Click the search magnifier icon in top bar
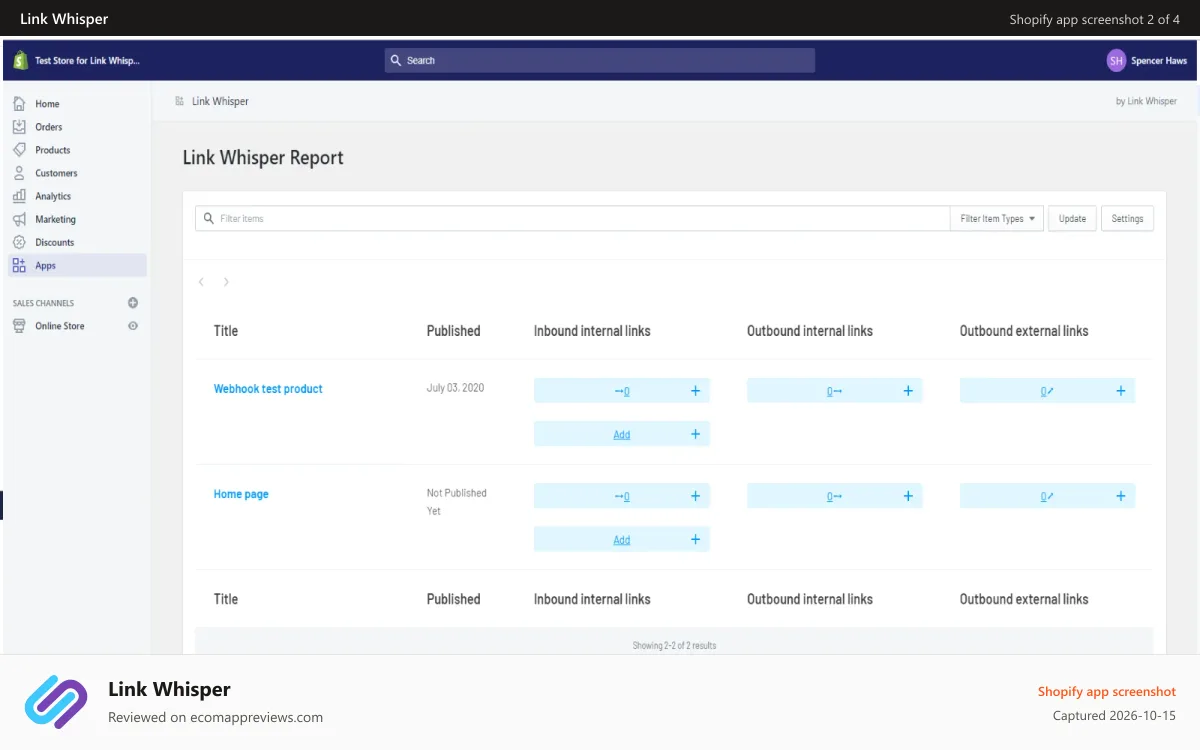The image size is (1200, 750). [396, 60]
